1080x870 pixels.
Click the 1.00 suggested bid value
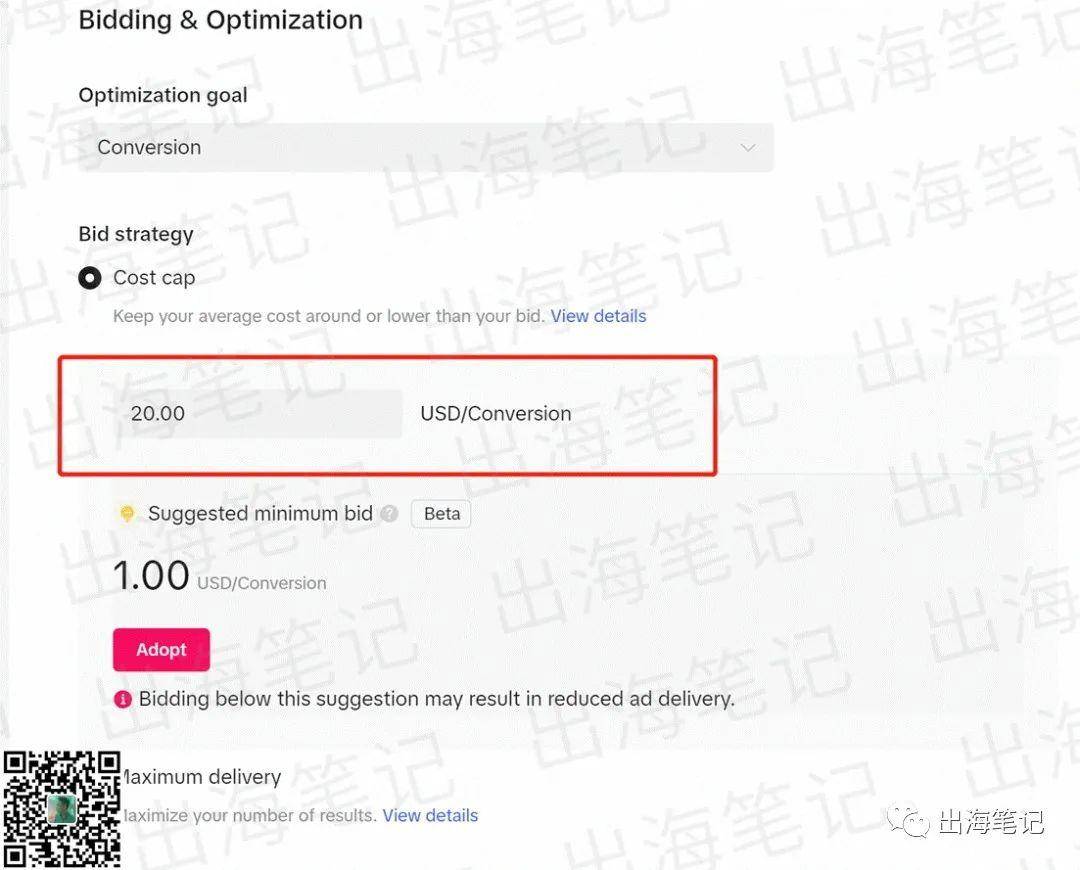coord(151,574)
